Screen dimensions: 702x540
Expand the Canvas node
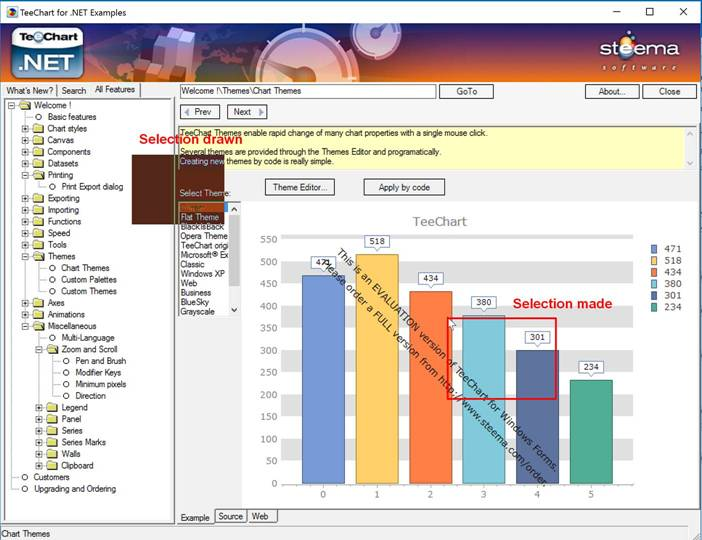26,140
